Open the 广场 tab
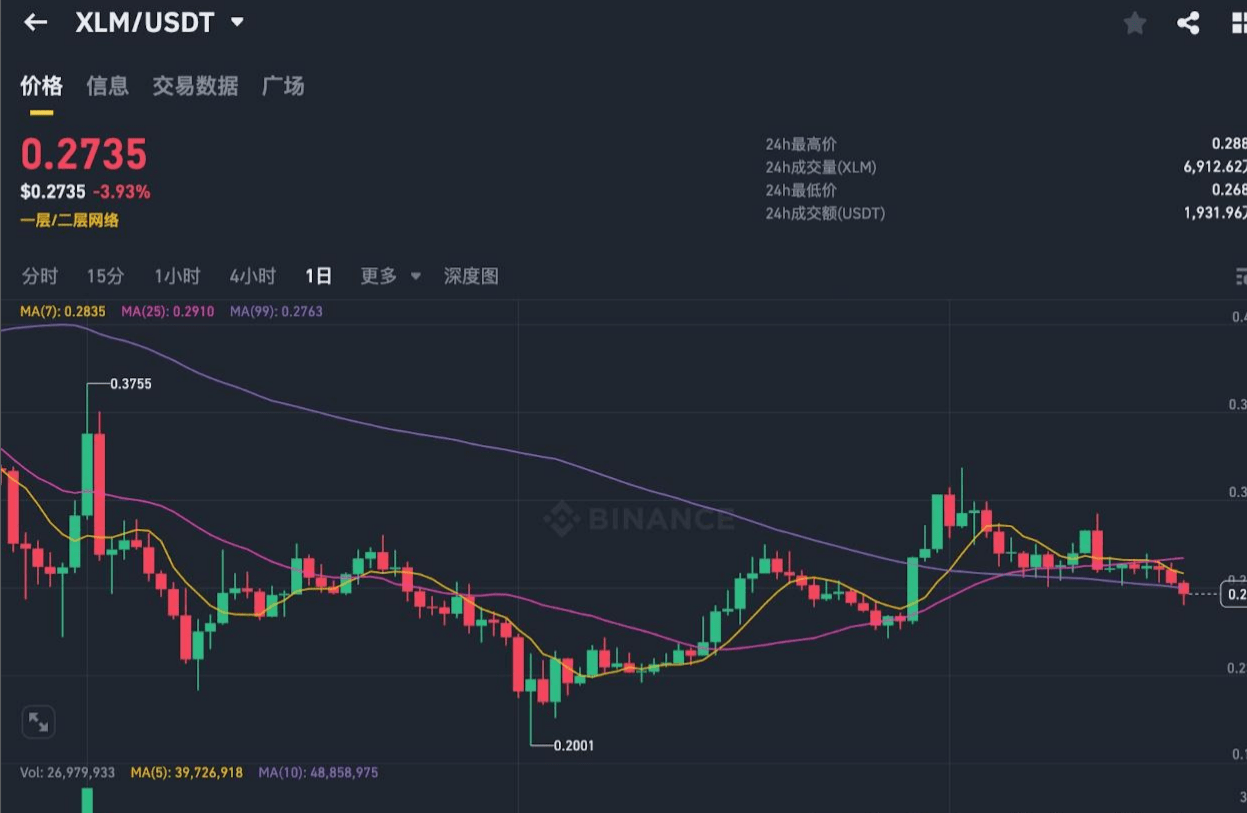1247x813 pixels. (283, 86)
